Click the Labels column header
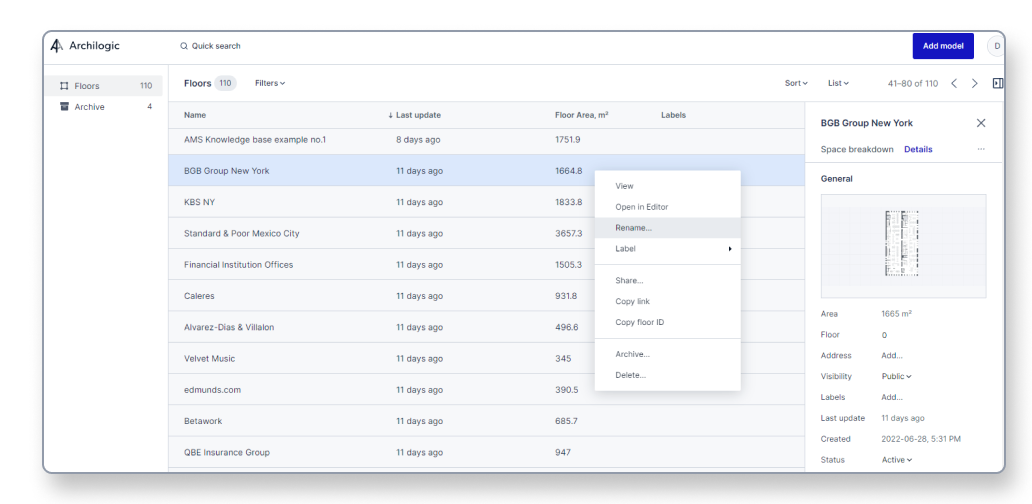 (673, 115)
